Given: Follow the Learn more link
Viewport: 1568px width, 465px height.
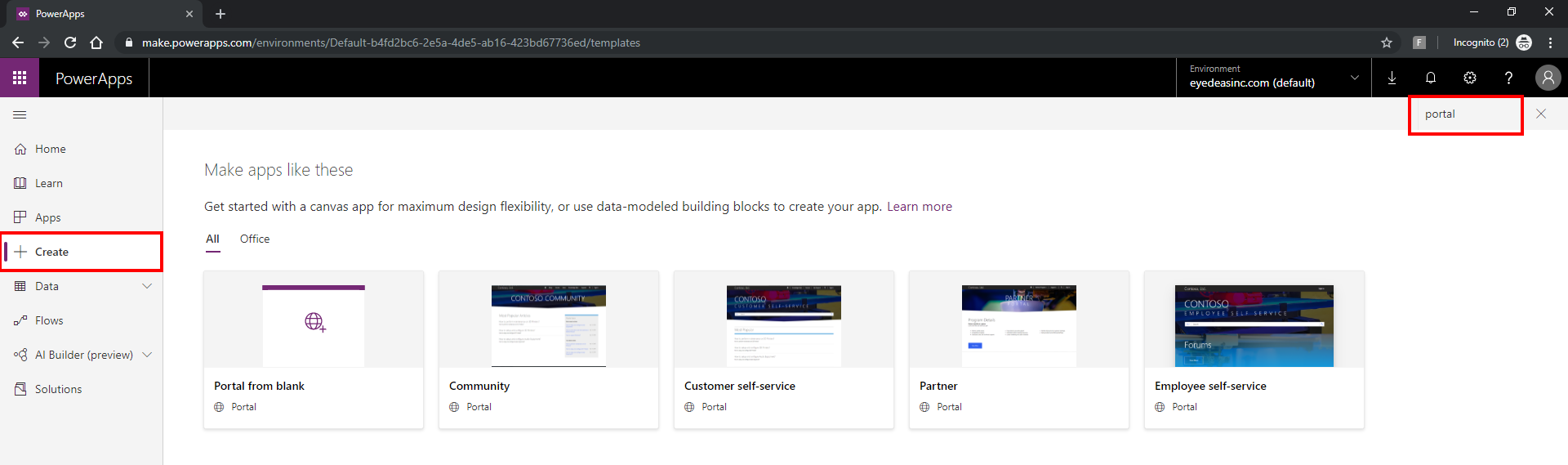Looking at the screenshot, I should (920, 206).
